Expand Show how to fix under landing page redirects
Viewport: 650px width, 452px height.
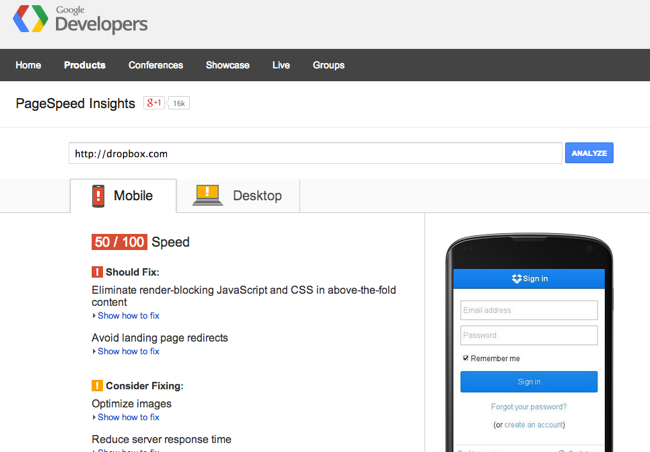[x=128, y=351]
